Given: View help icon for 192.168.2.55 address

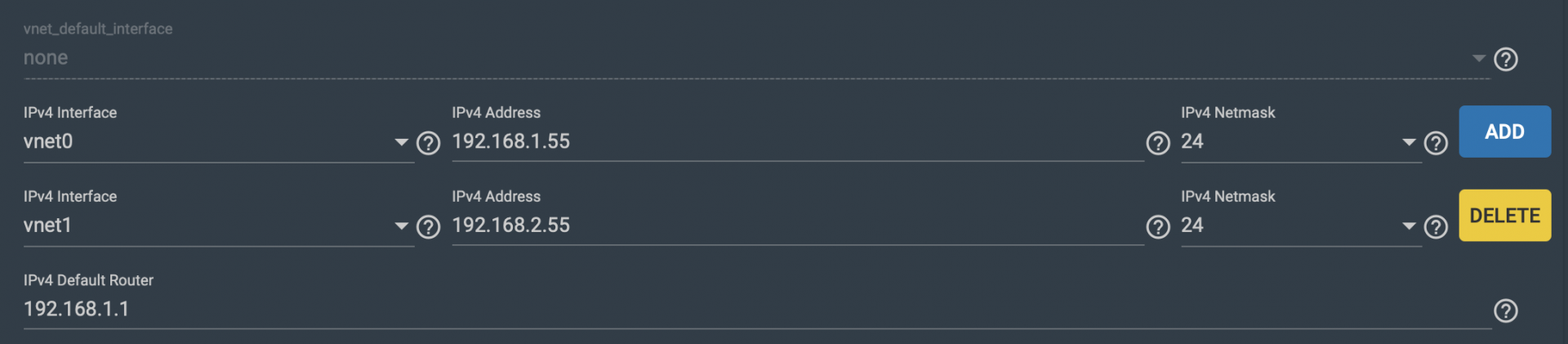Looking at the screenshot, I should (x=1157, y=226).
